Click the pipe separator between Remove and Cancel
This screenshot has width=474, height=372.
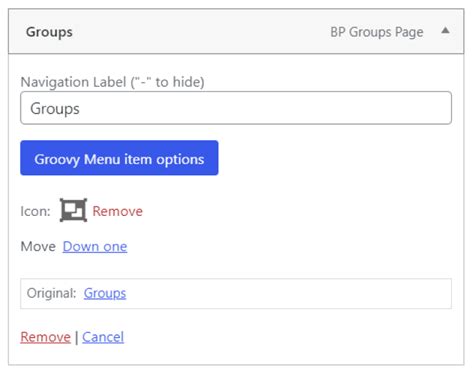(x=76, y=337)
